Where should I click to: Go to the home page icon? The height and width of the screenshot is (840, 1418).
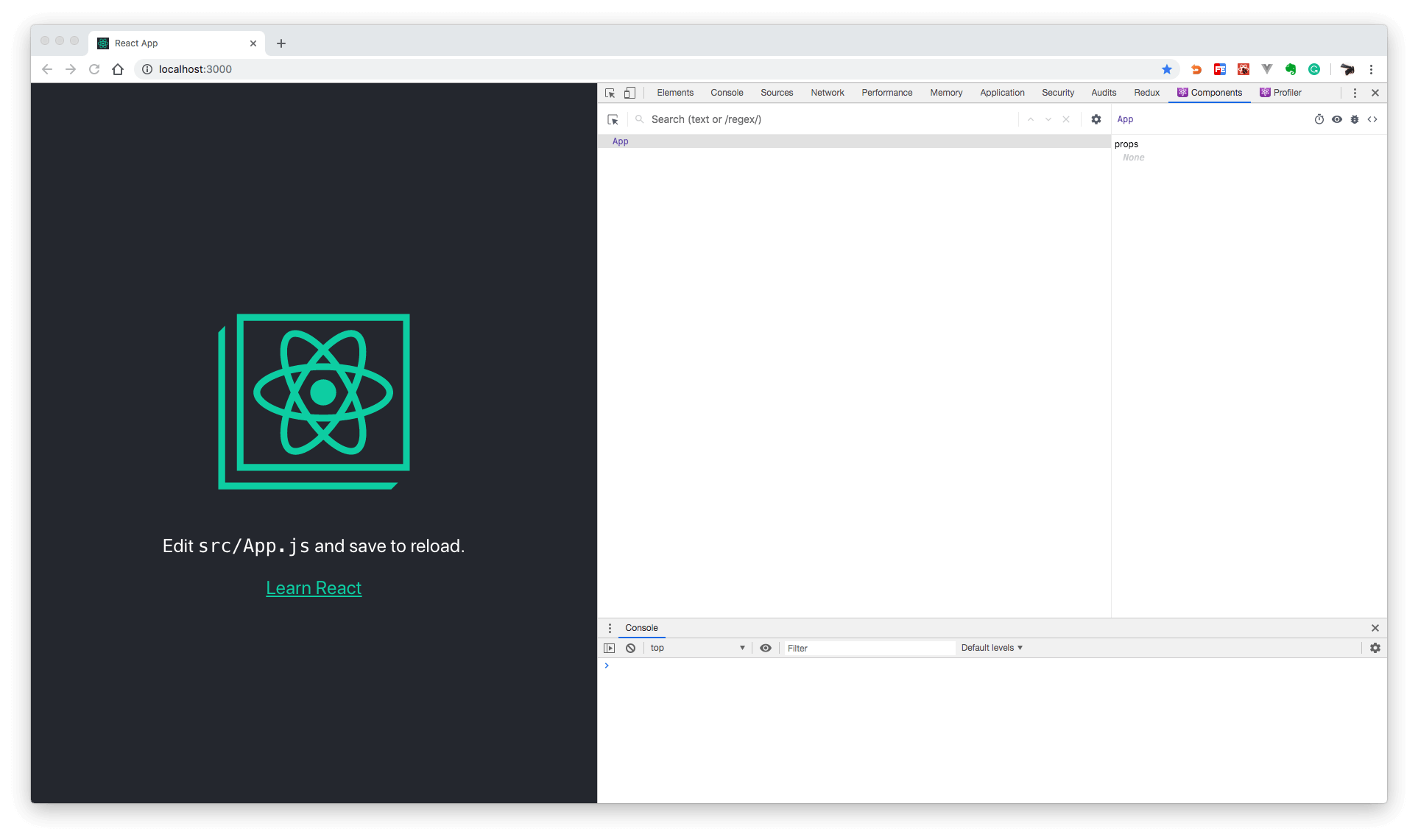point(118,69)
